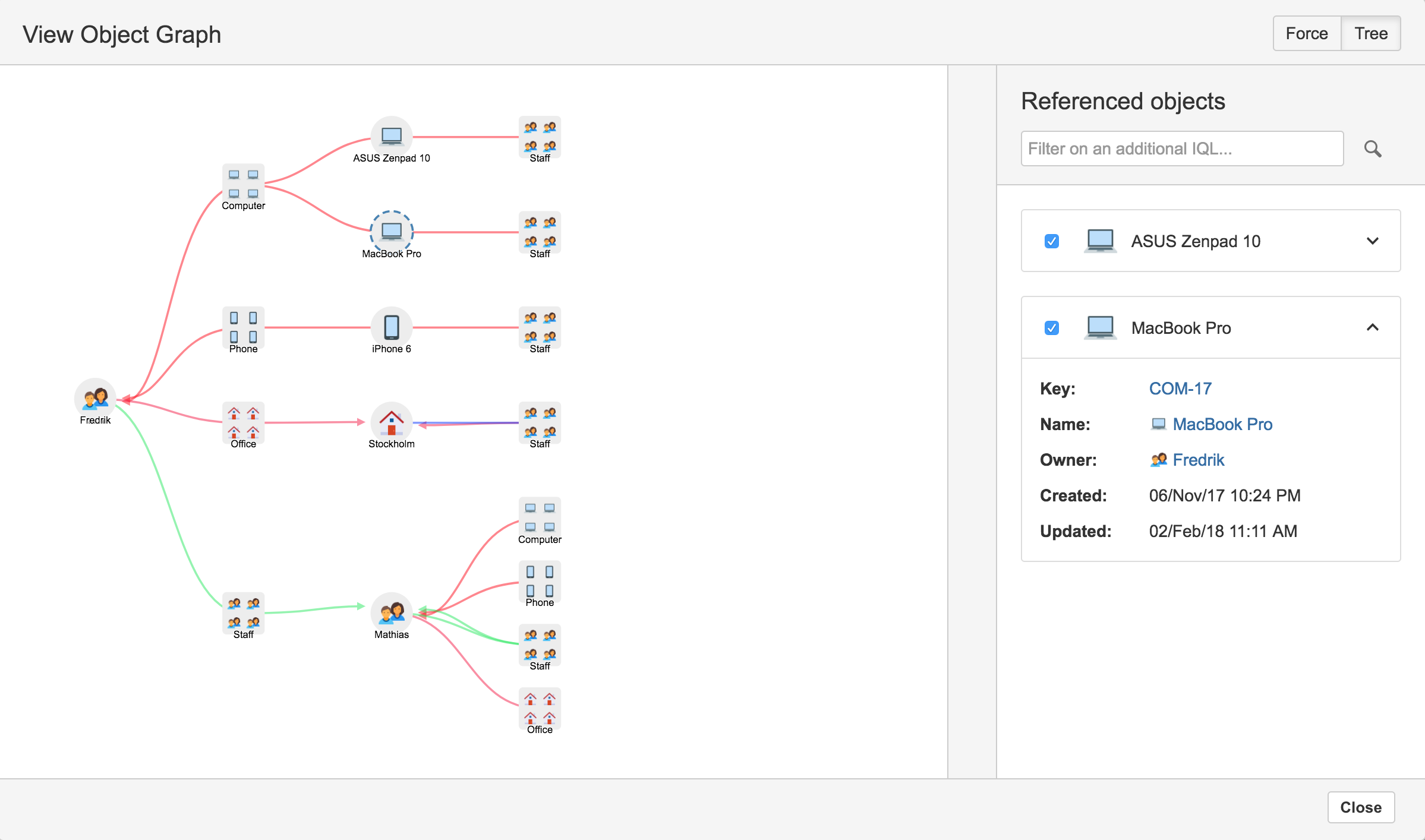The height and width of the screenshot is (840, 1425).
Task: Click the Phone group node near Fredrik
Action: (244, 327)
